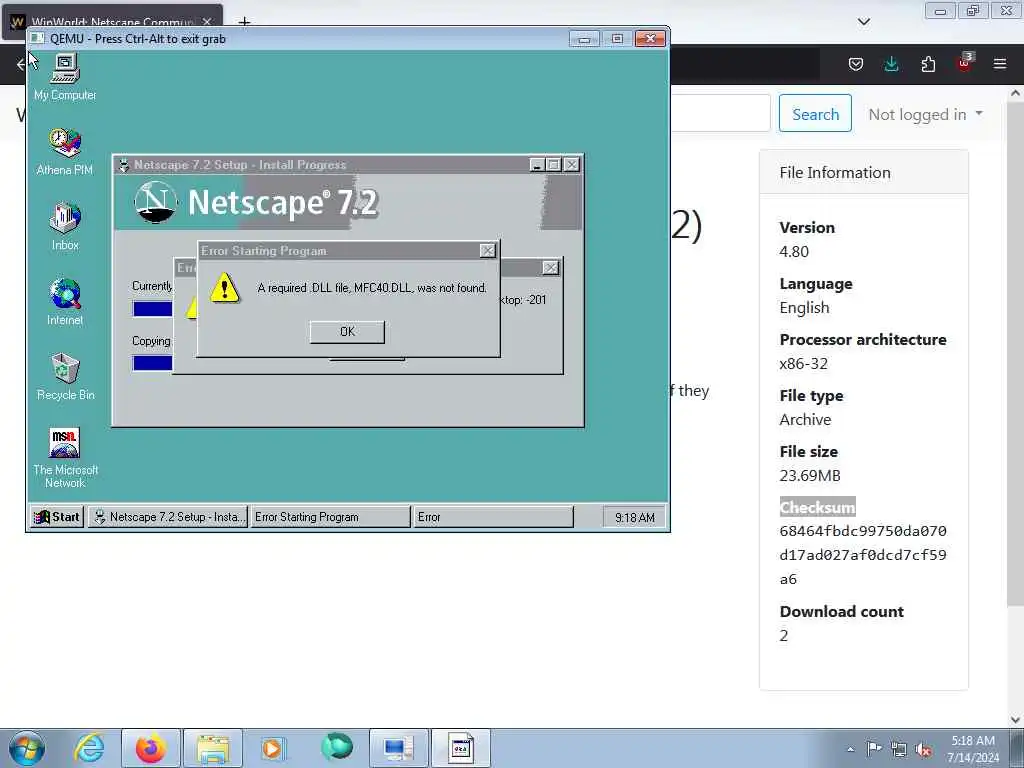
Task: Close the WinWorld Netscape tab
Action: coord(207,22)
